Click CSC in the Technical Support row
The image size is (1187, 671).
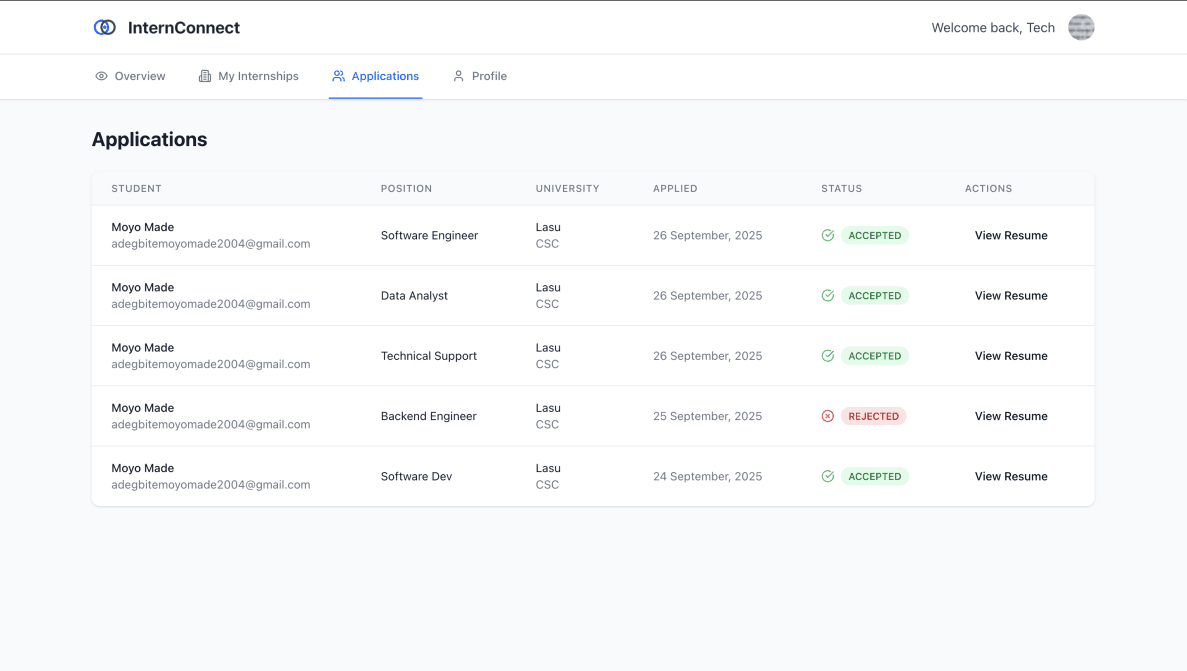click(547, 364)
